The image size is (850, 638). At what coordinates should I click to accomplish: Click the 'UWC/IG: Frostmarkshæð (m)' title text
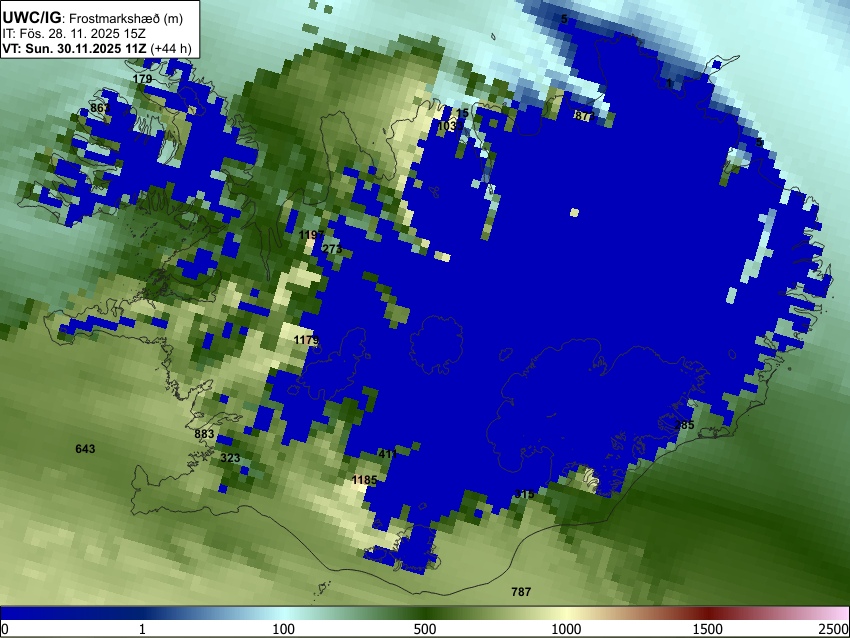tap(93, 18)
